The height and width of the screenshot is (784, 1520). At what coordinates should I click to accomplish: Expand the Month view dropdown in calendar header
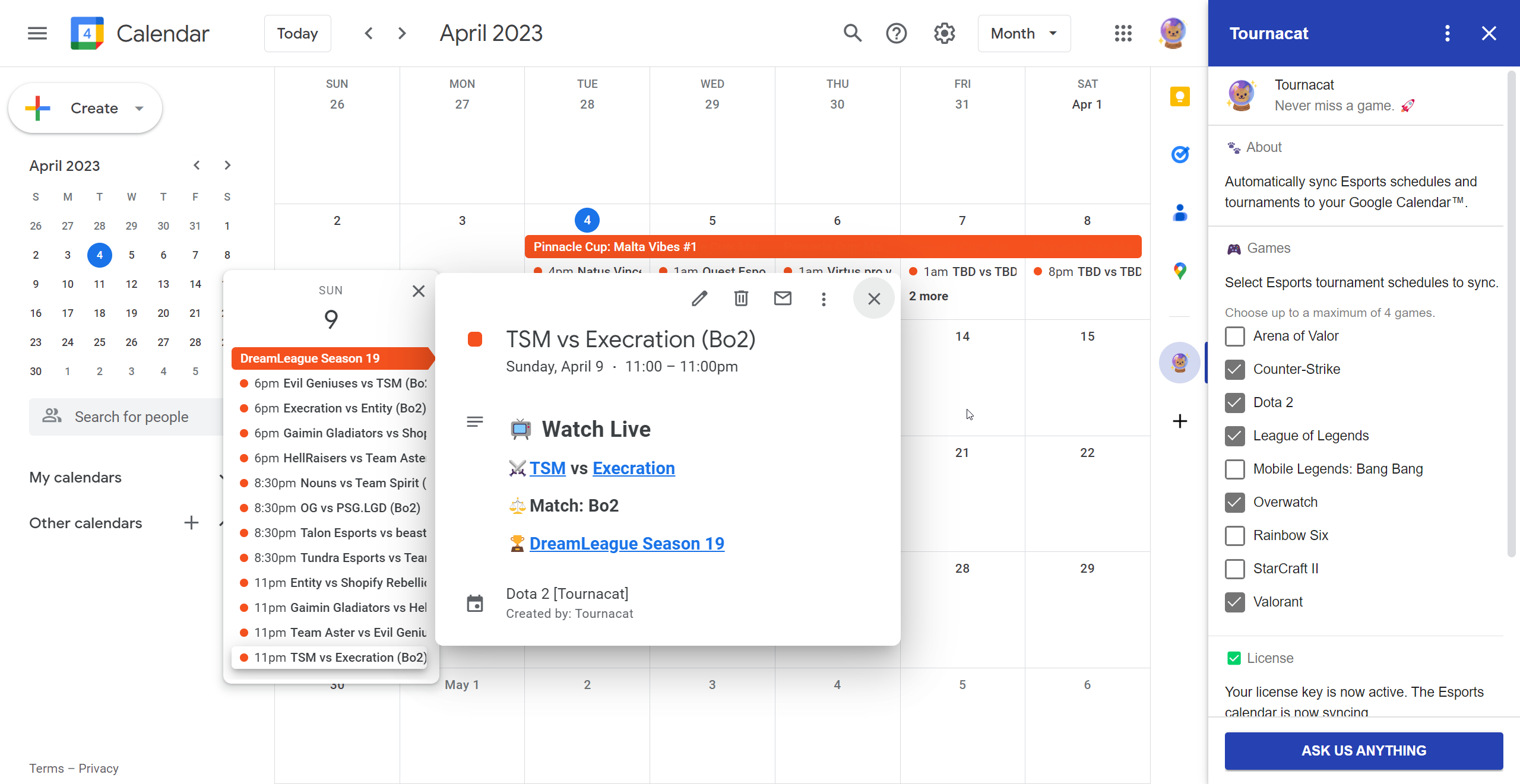tap(1024, 33)
